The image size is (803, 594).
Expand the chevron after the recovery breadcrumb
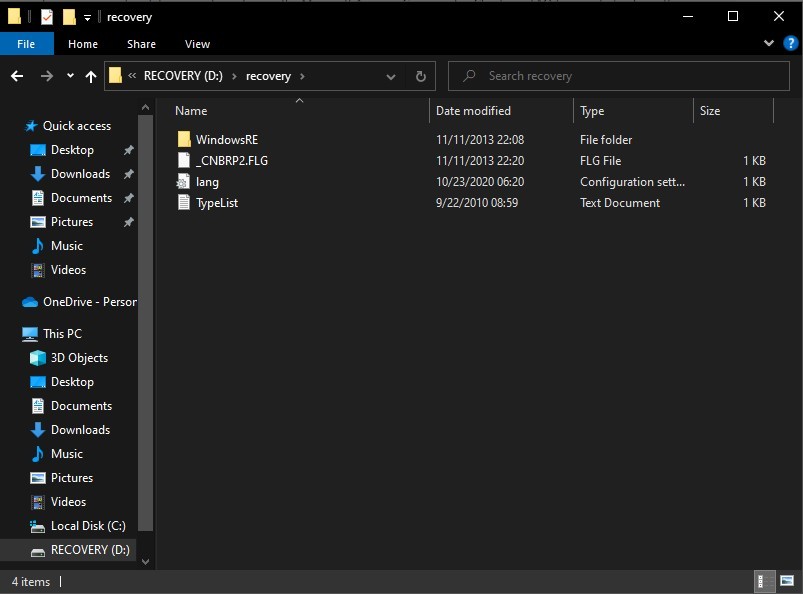click(302, 76)
